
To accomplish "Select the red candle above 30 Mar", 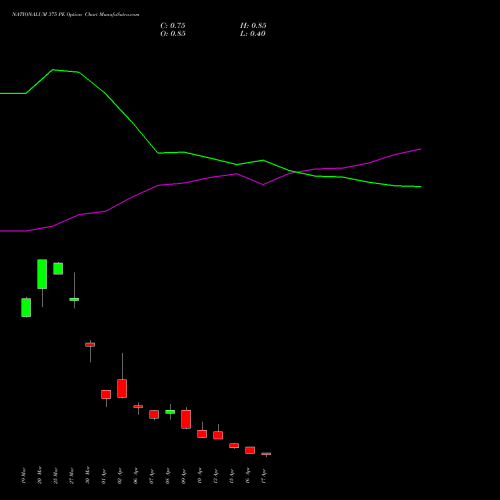I will coord(90,345).
